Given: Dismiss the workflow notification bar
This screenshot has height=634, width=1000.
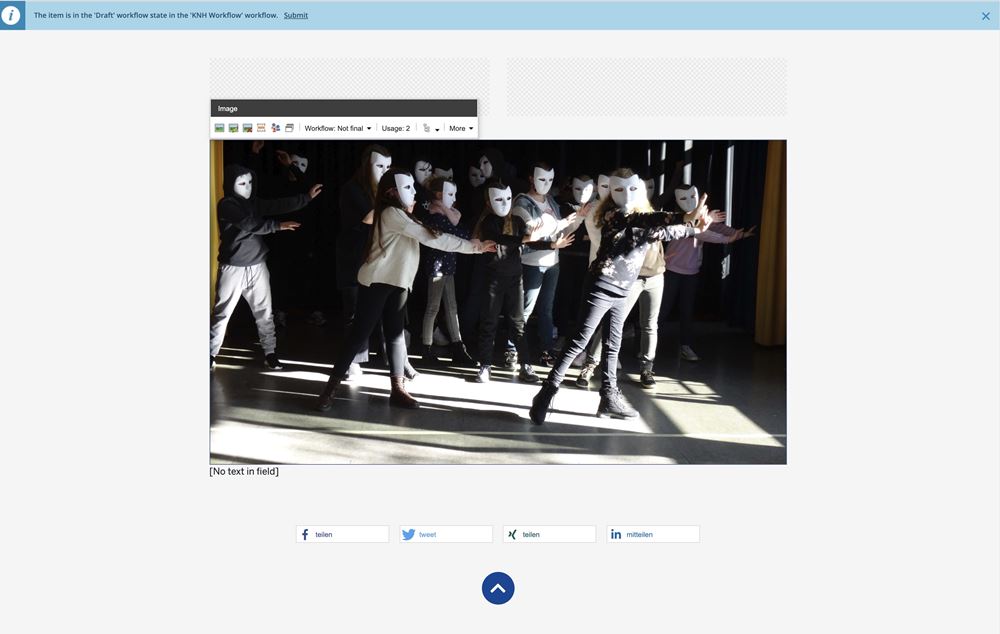Looking at the screenshot, I should pos(985,16).
